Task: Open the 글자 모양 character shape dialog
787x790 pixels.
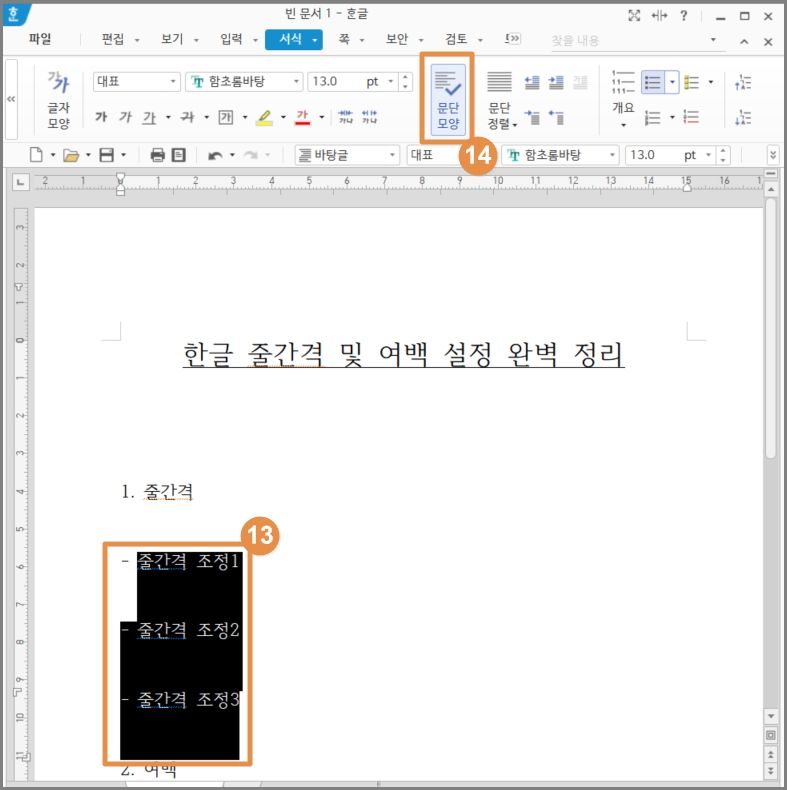Action: (x=58, y=100)
